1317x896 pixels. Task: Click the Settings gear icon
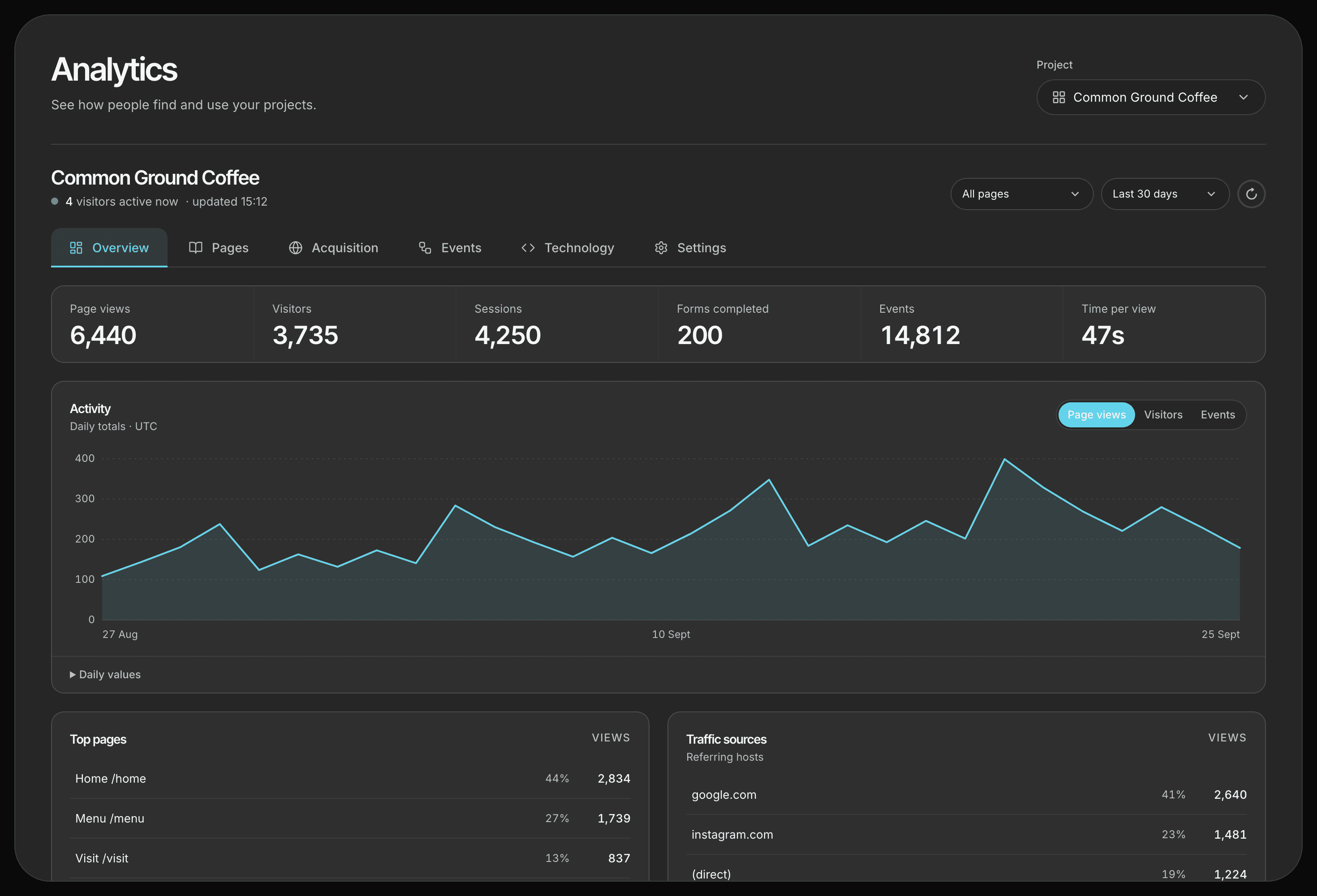click(x=661, y=248)
